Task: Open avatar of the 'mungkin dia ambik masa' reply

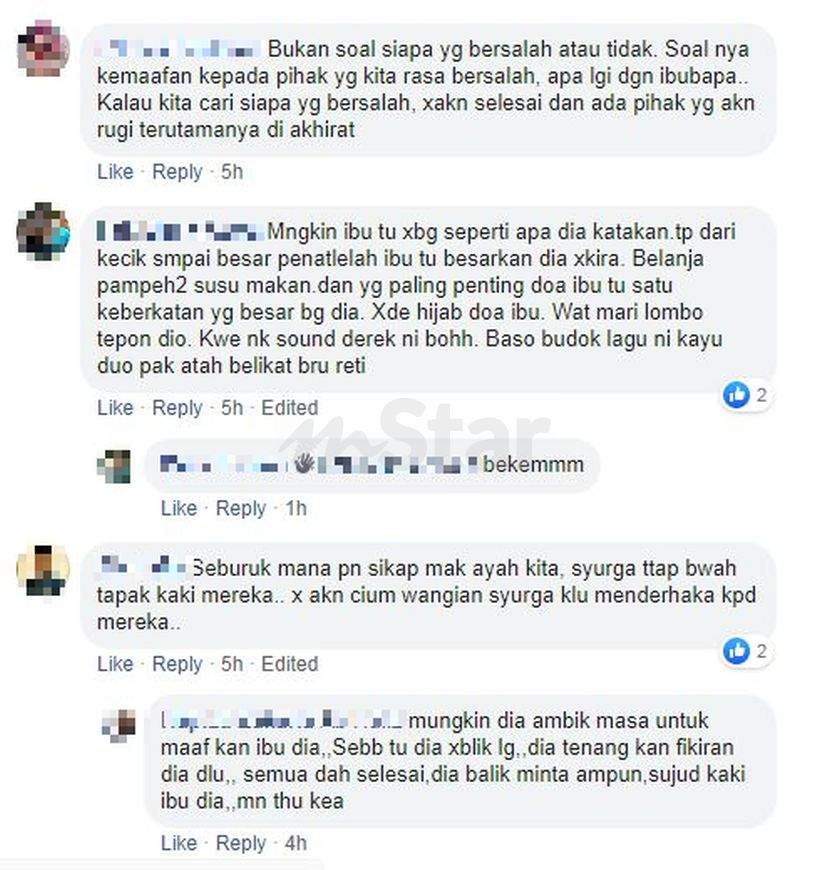Action: click(119, 726)
